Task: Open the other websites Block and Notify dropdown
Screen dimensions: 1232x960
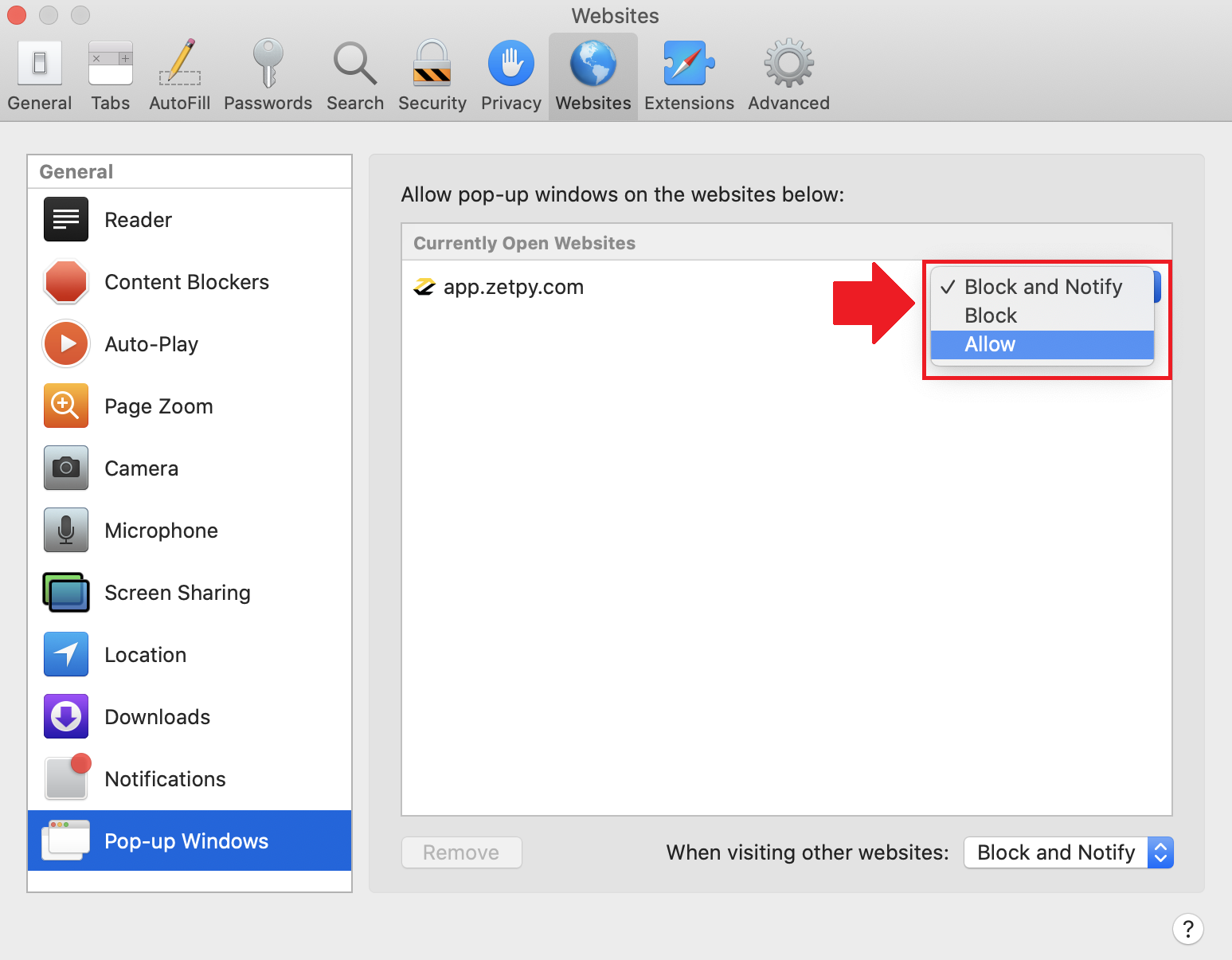Action: pyautogui.click(x=1069, y=852)
